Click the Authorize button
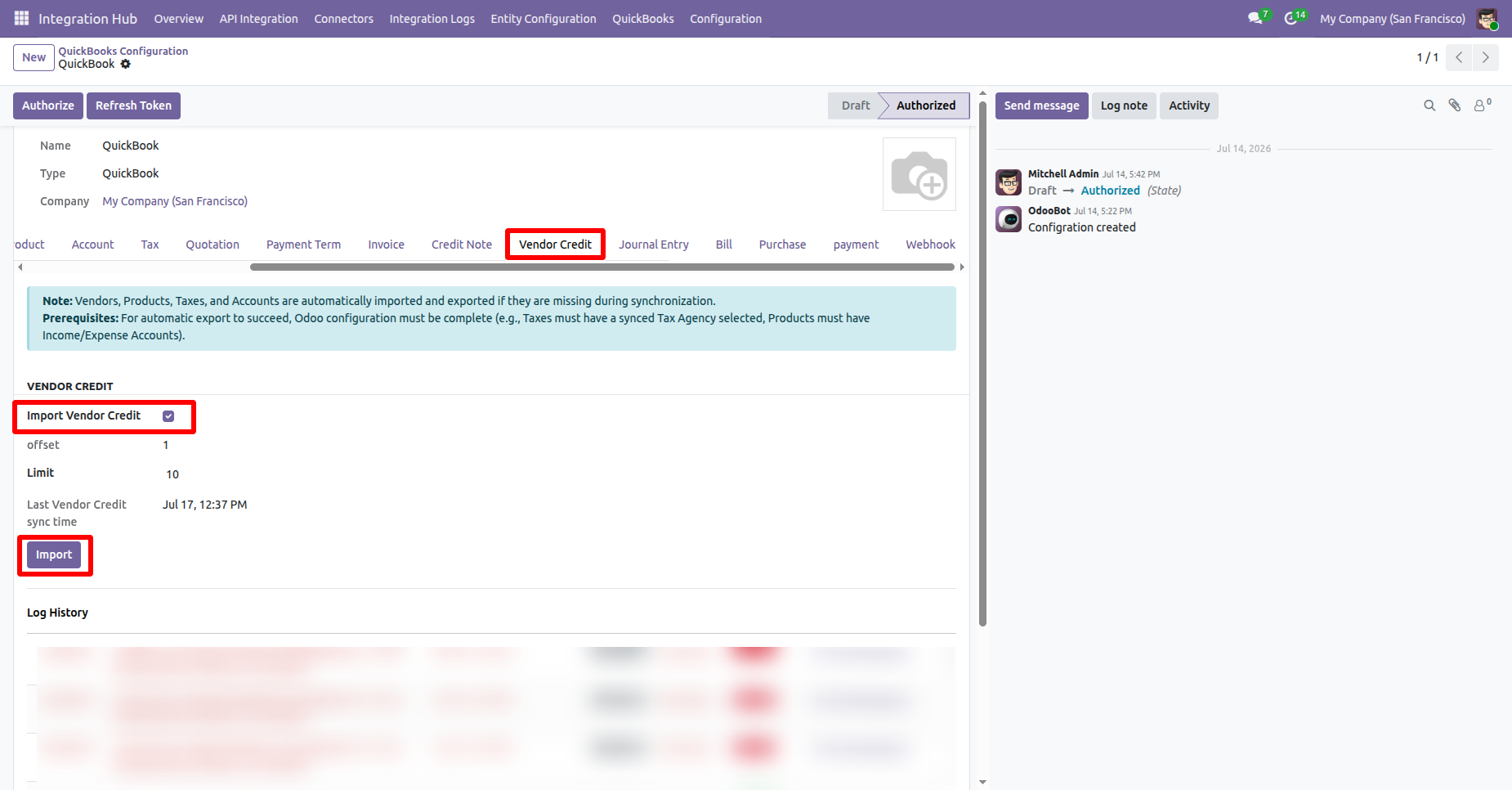Viewport: 1512px width, 790px height. tap(48, 105)
